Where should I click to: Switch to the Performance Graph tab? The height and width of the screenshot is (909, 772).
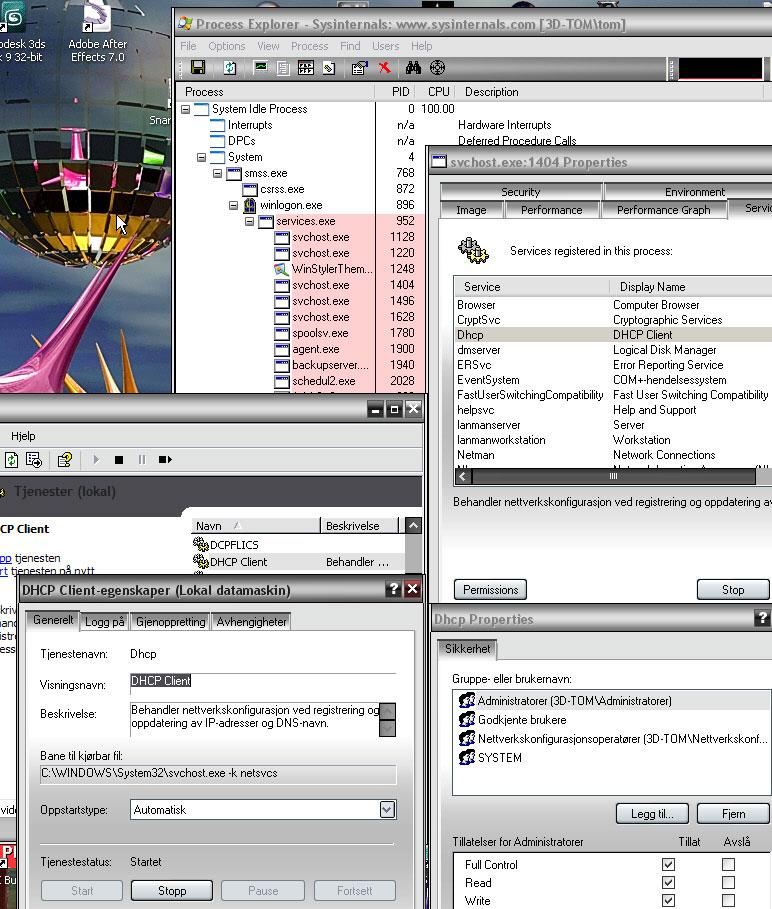(664, 210)
